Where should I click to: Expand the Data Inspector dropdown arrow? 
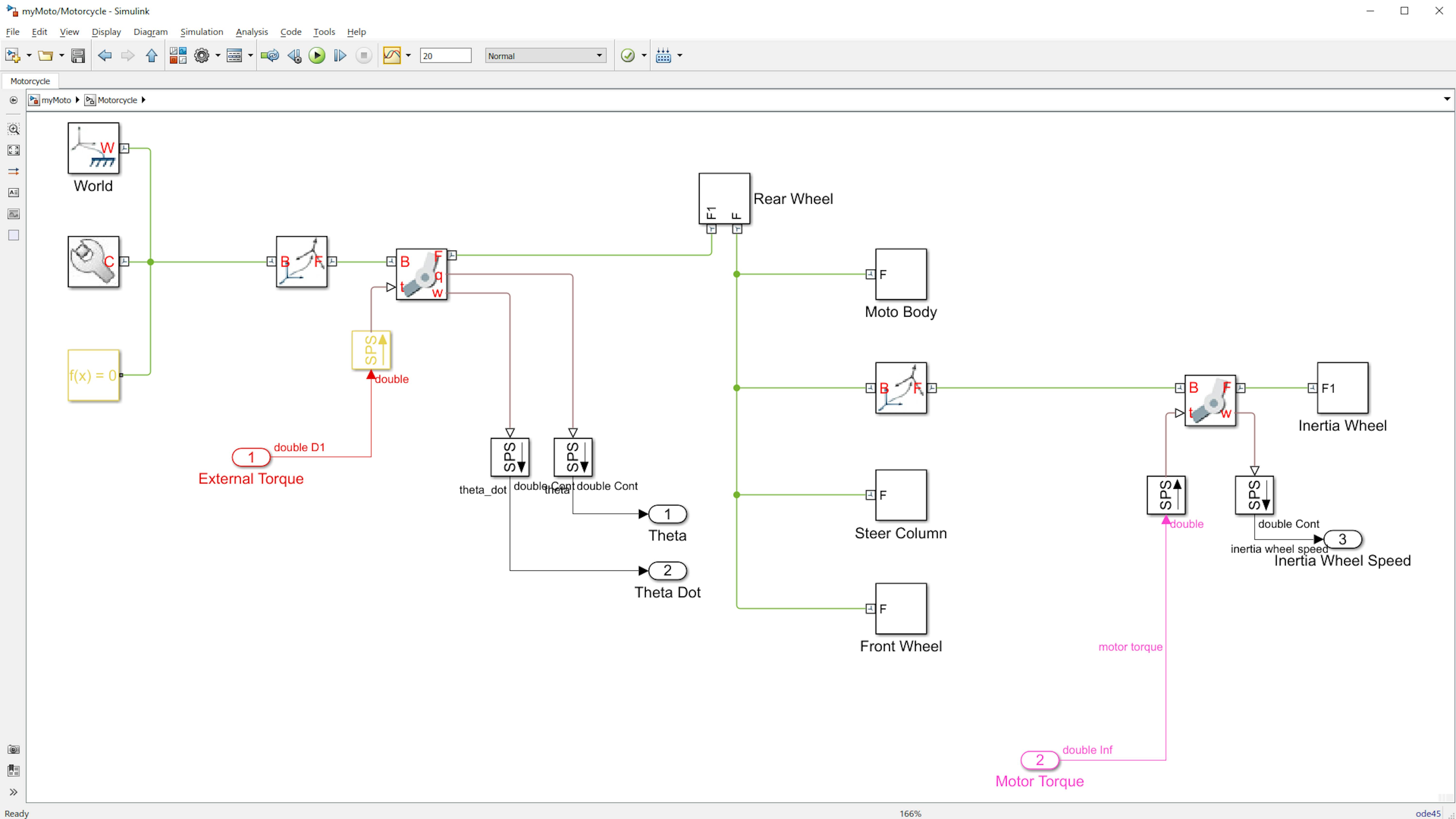[408, 55]
